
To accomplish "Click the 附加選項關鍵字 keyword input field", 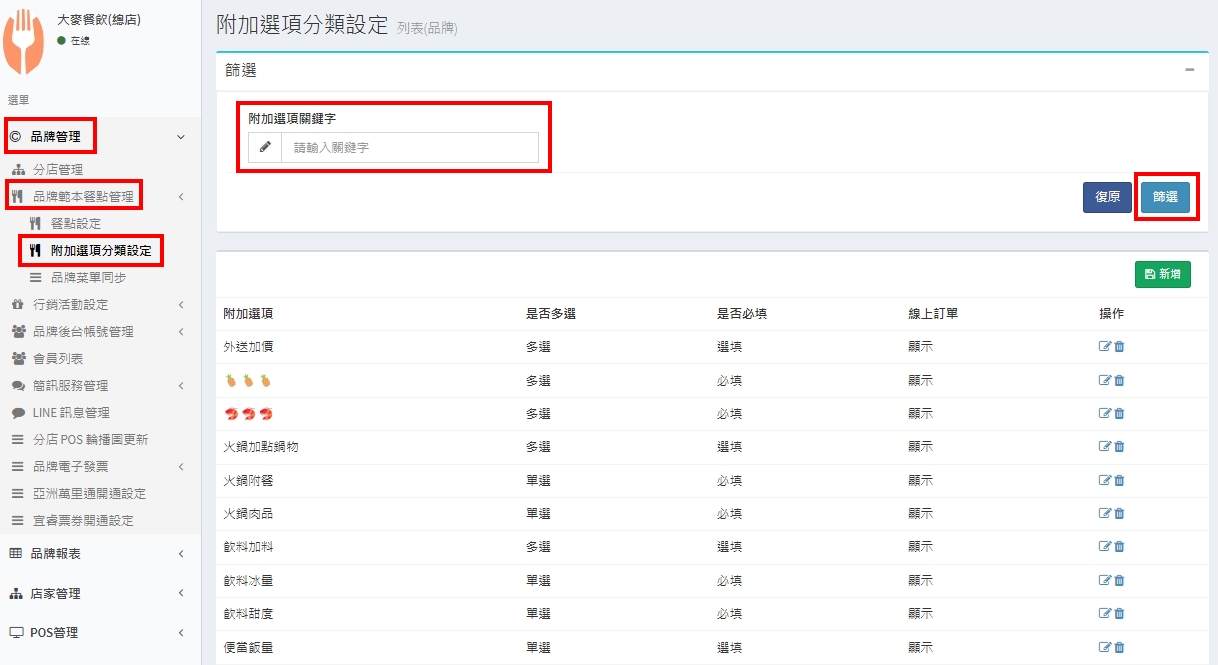I will tap(409, 148).
